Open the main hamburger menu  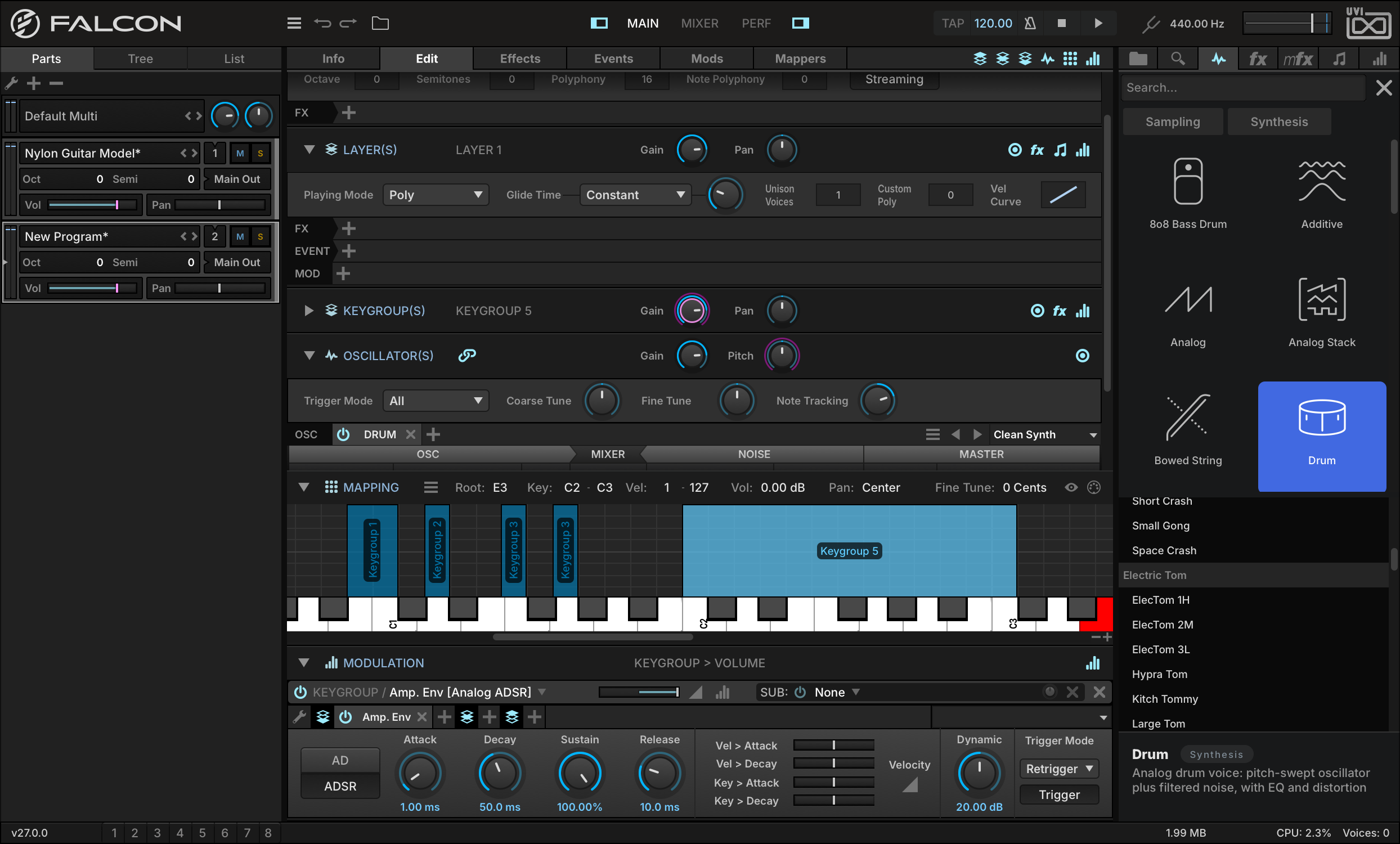click(294, 23)
